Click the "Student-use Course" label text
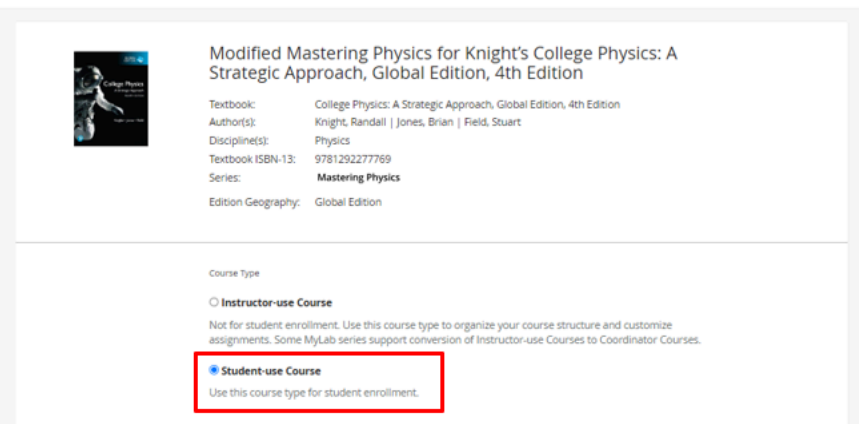The image size is (859, 424). 270,371
